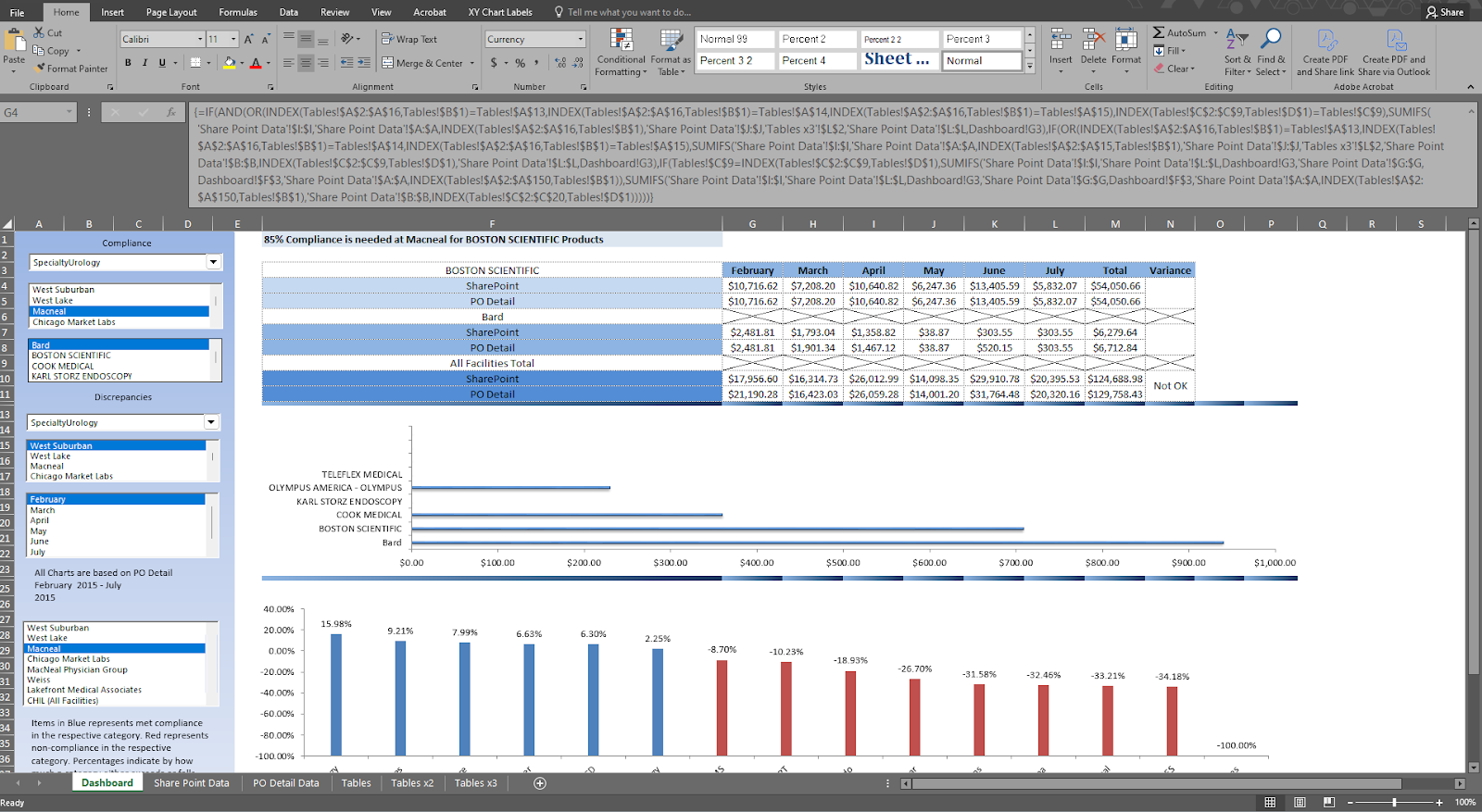
Task: Click the Share button
Action: [1445, 12]
